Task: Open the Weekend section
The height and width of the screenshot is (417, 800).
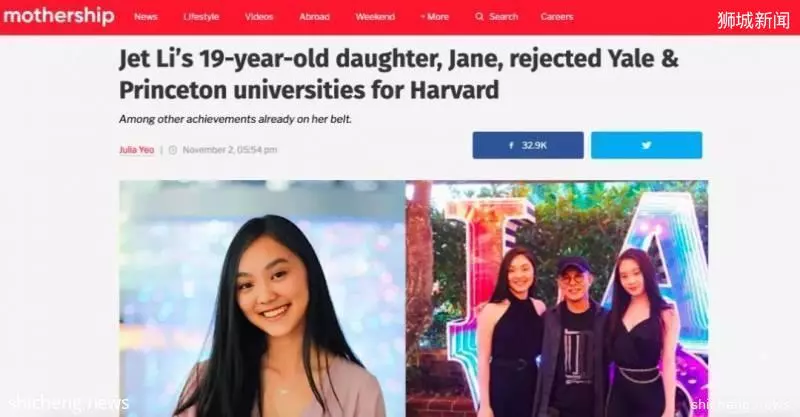Action: coord(375,17)
